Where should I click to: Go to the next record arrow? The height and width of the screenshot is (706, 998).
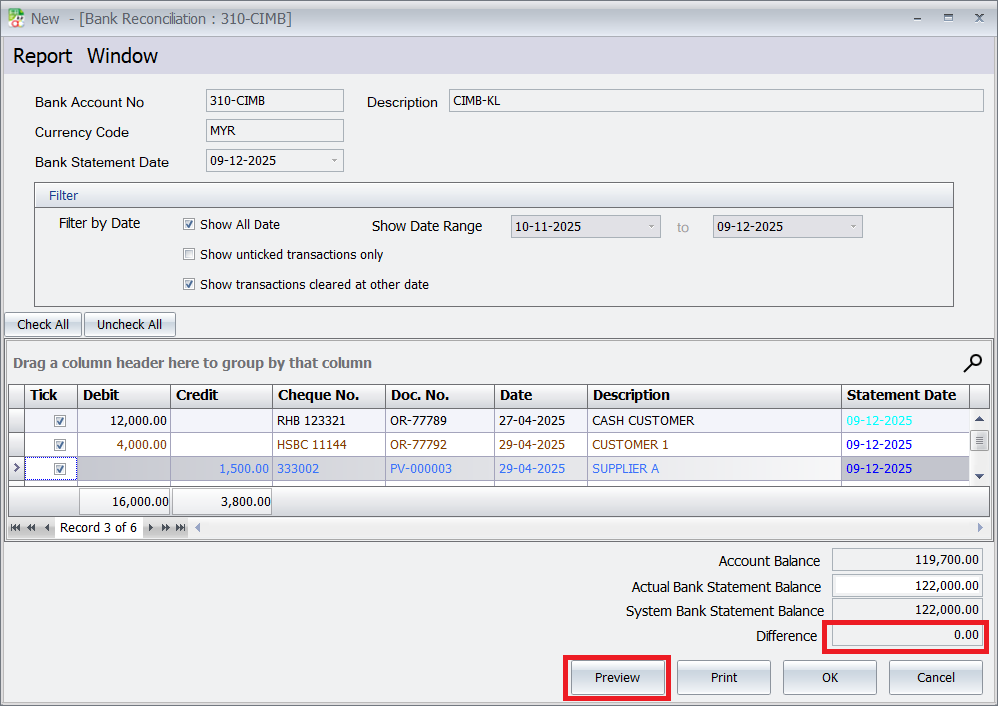tap(150, 527)
